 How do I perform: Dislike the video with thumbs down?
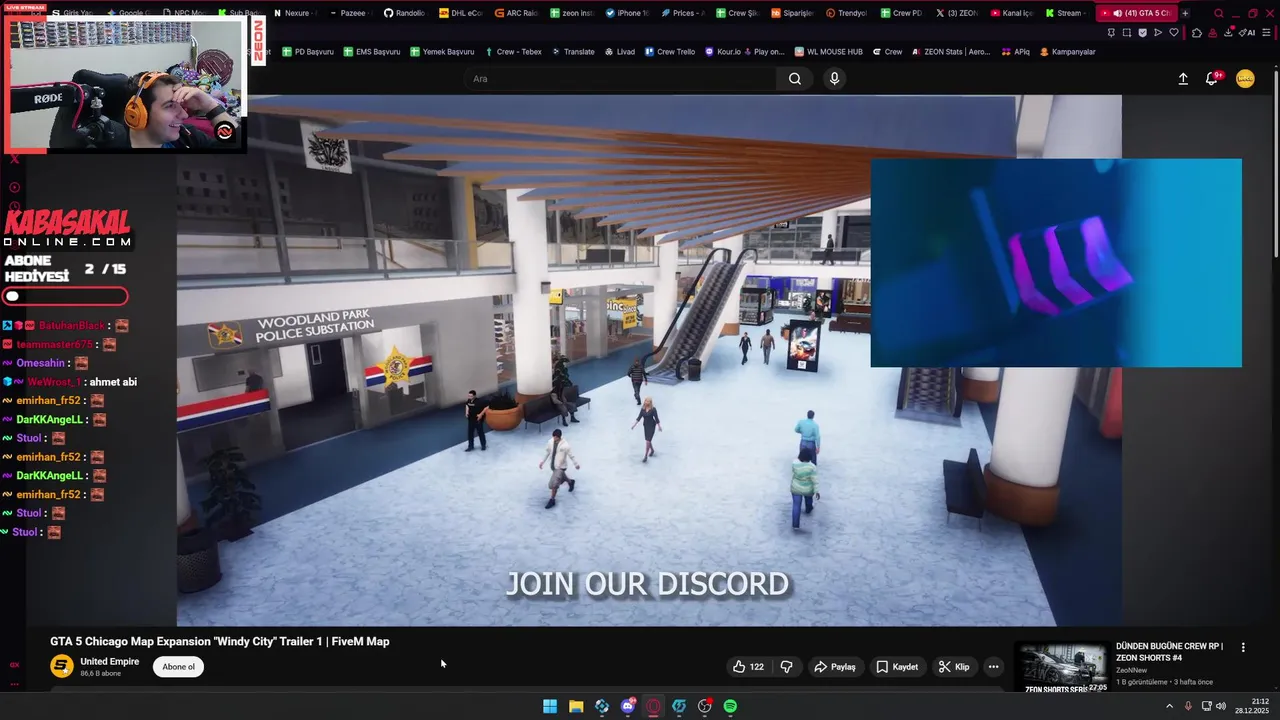click(x=787, y=667)
